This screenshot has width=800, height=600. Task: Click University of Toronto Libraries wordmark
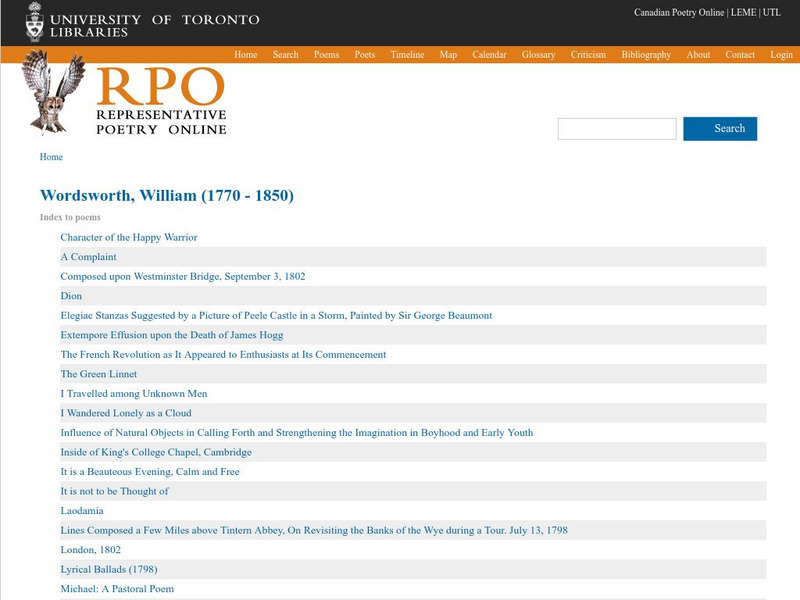(x=154, y=26)
